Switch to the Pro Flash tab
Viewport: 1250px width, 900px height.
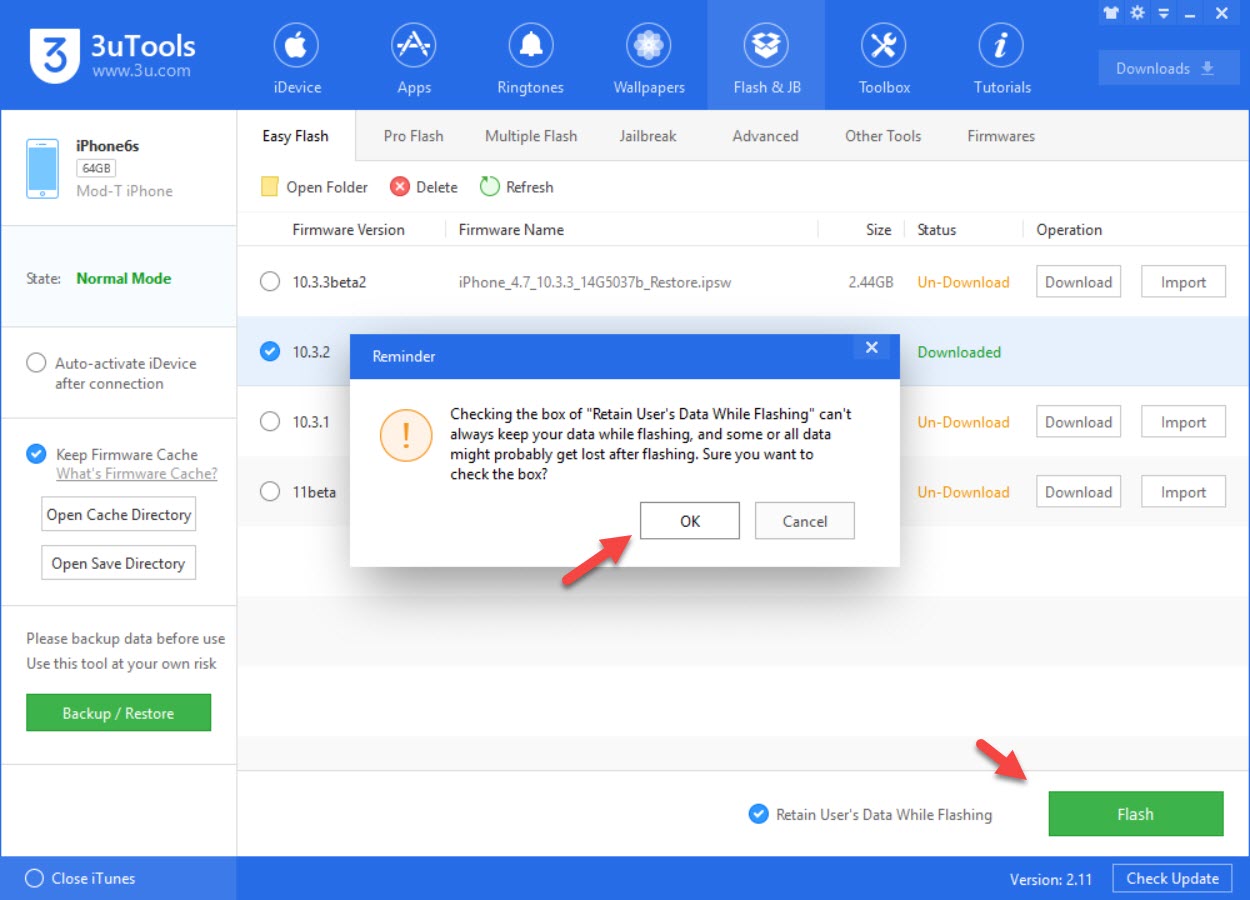pyautogui.click(x=413, y=136)
